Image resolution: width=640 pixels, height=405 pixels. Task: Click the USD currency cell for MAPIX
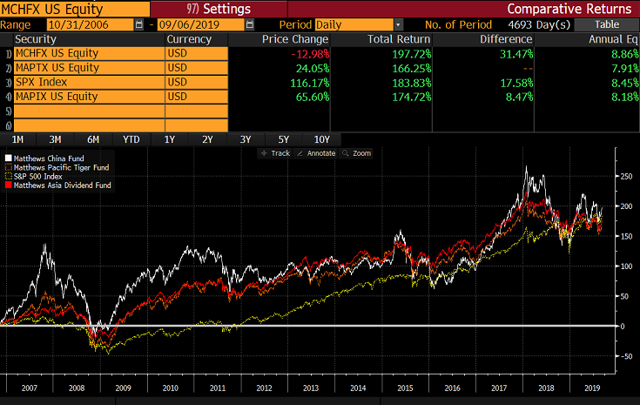[196, 96]
